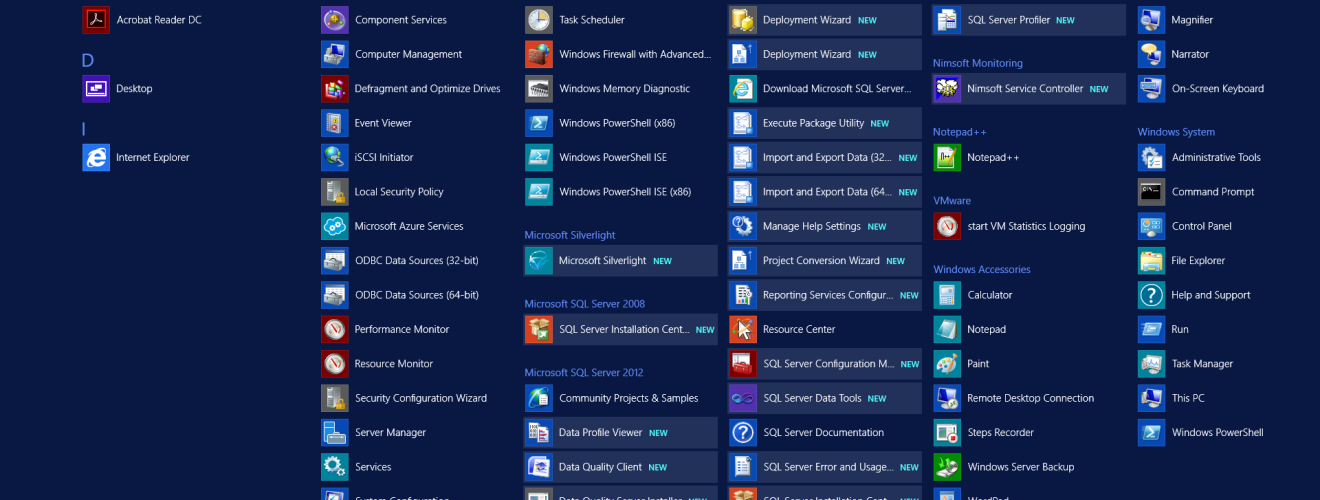This screenshot has width=1320, height=500.
Task: Open Reporting Services Configuration icon
Action: point(743,295)
